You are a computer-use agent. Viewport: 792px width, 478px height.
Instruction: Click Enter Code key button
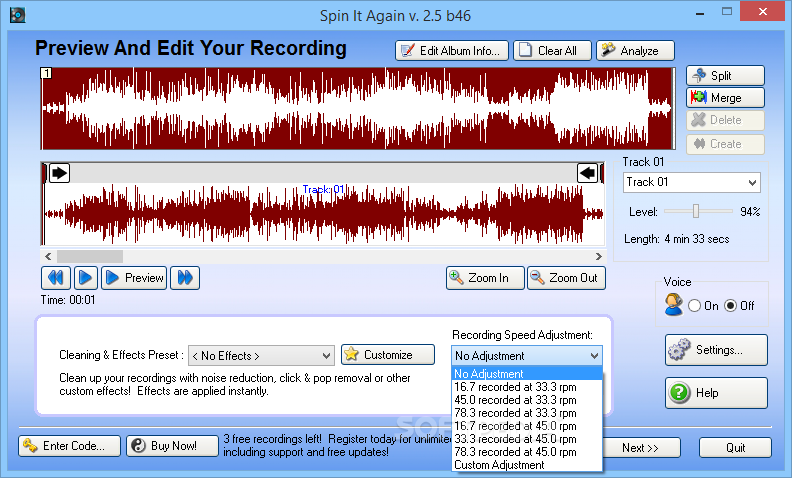click(x=70, y=446)
